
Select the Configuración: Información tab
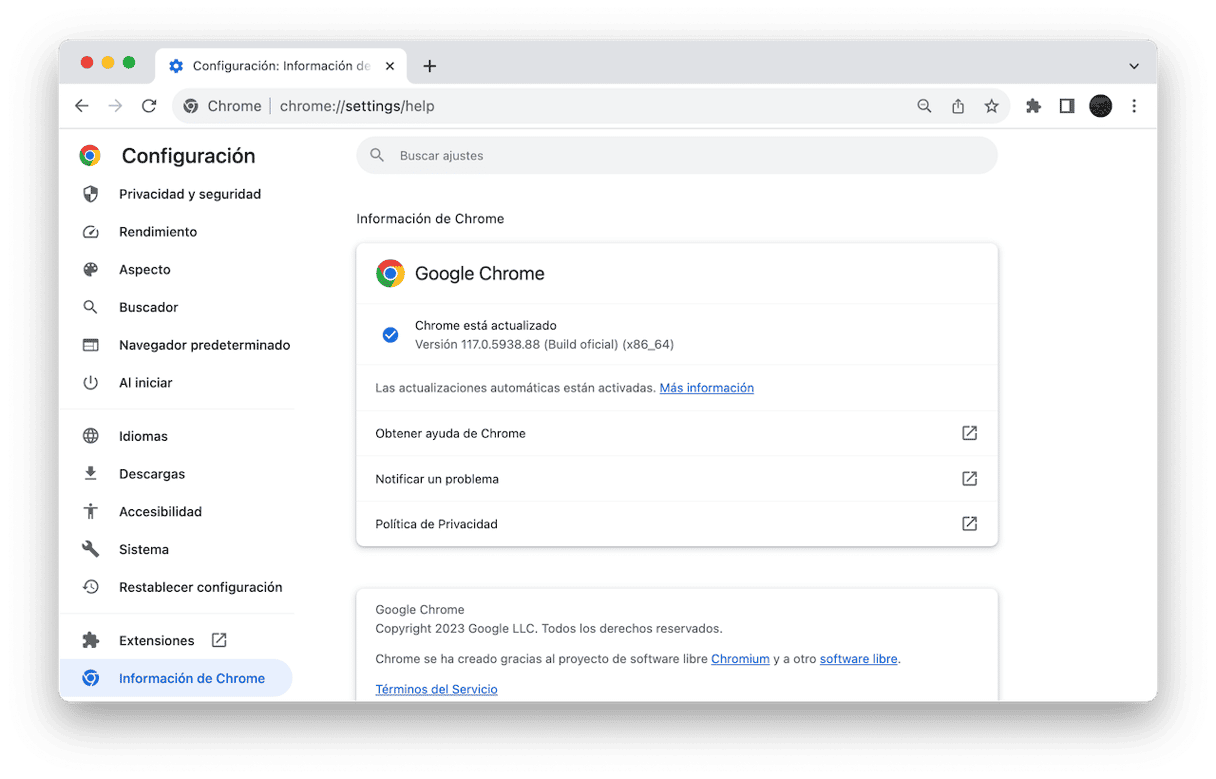coord(282,66)
